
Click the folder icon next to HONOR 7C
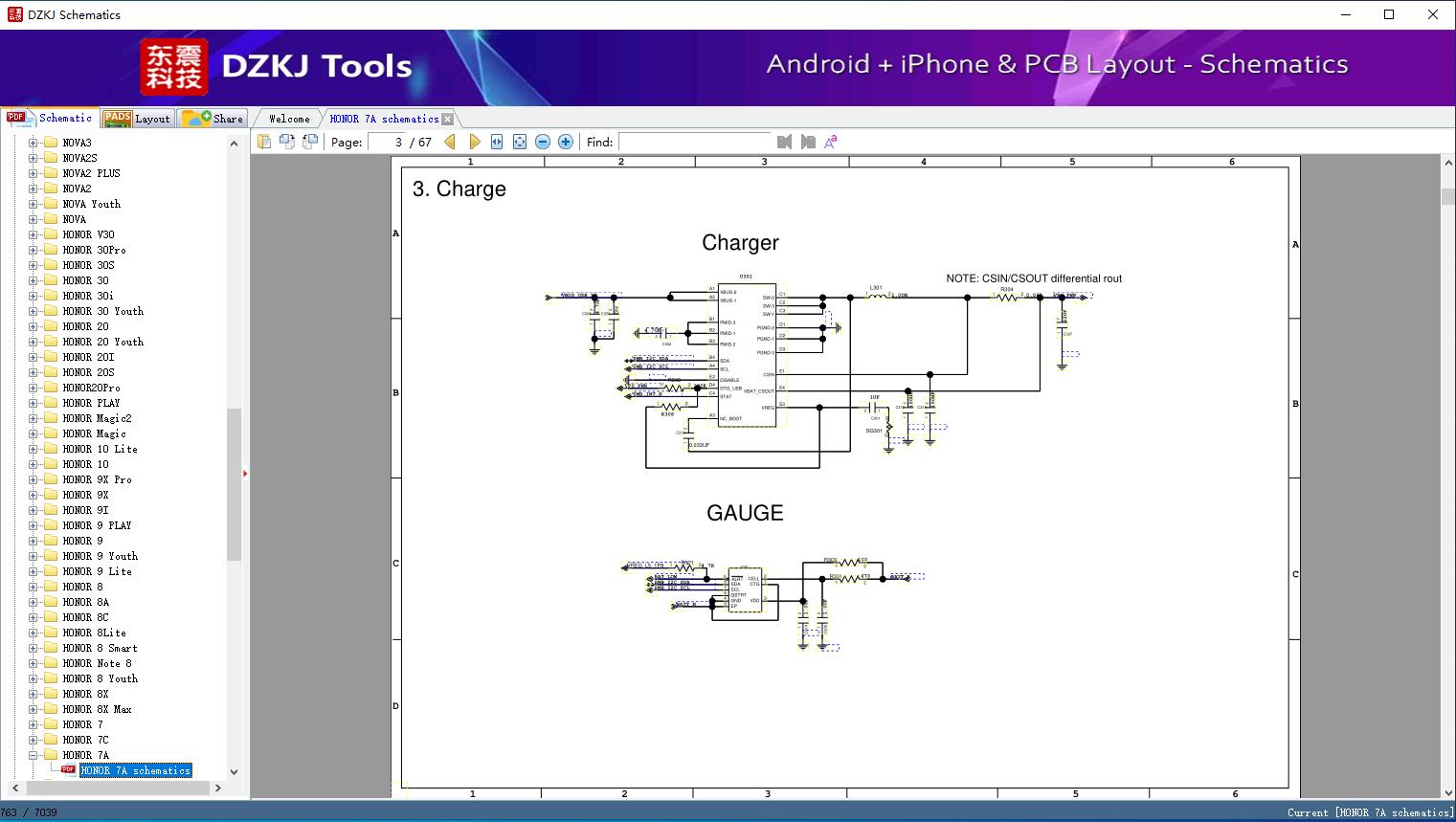coord(51,740)
